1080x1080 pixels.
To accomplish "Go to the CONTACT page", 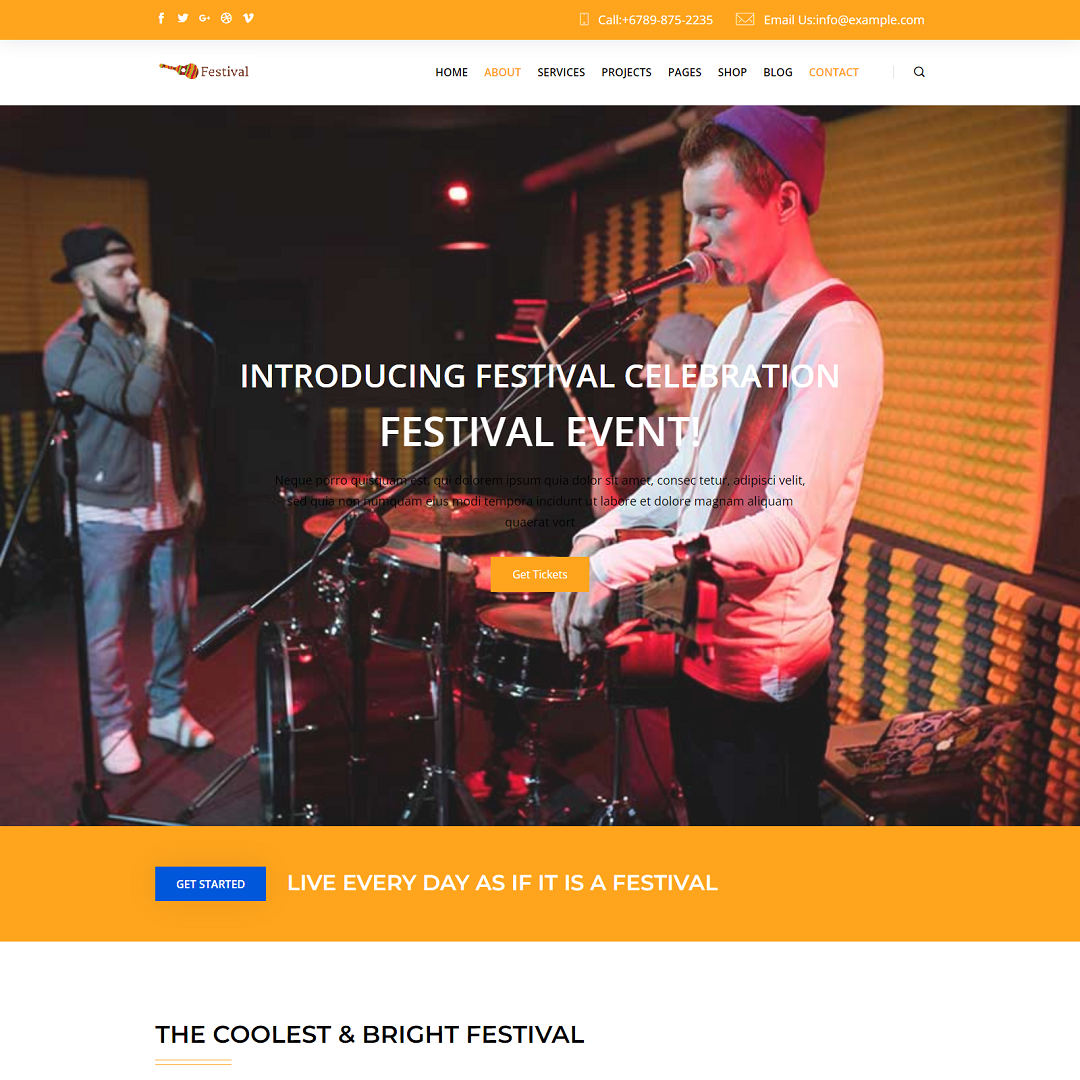I will tap(833, 72).
